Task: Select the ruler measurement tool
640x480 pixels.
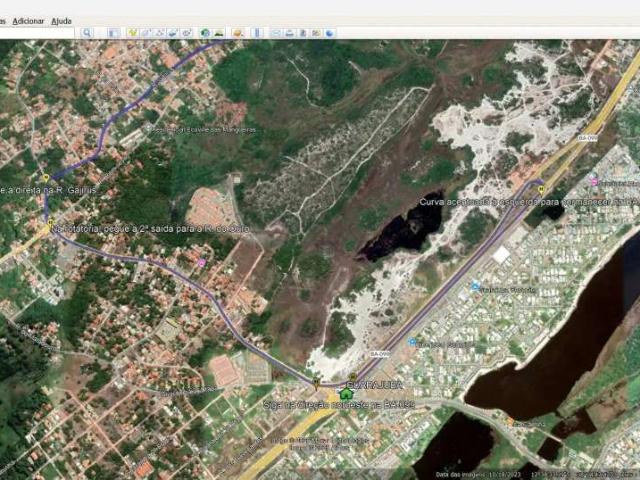Action: coord(257,33)
